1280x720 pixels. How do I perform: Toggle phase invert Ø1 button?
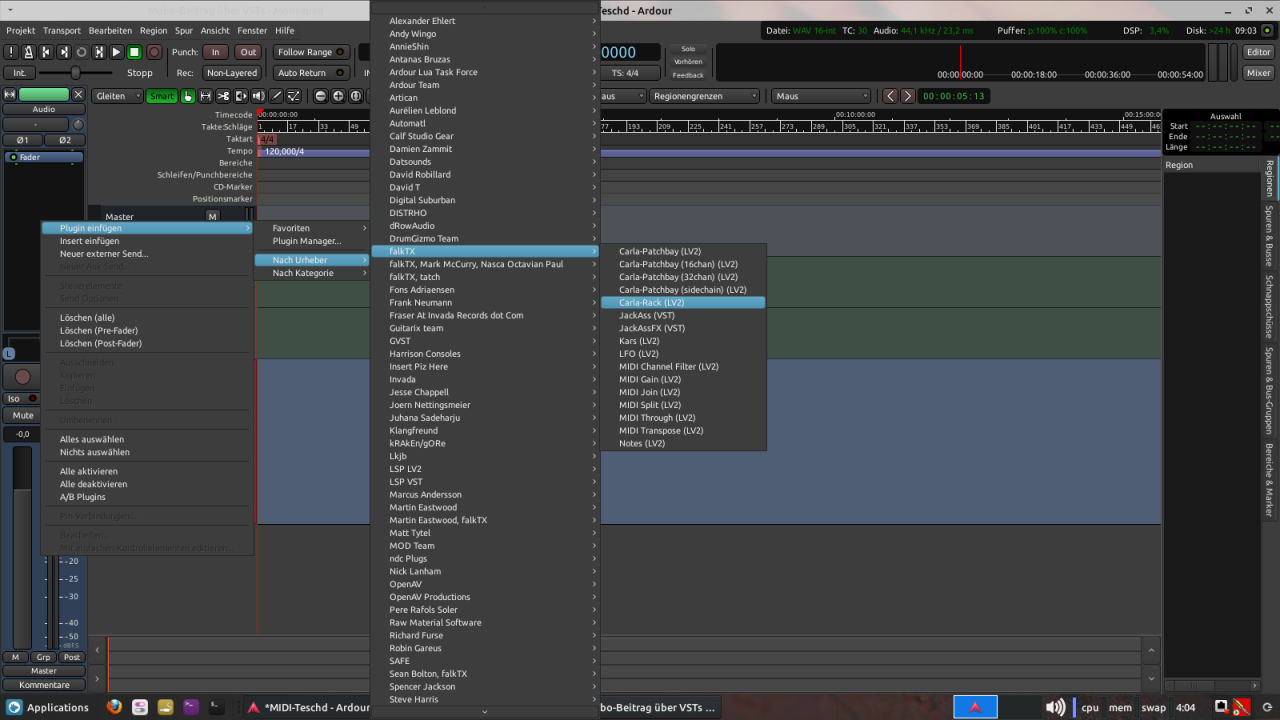[x=22, y=140]
